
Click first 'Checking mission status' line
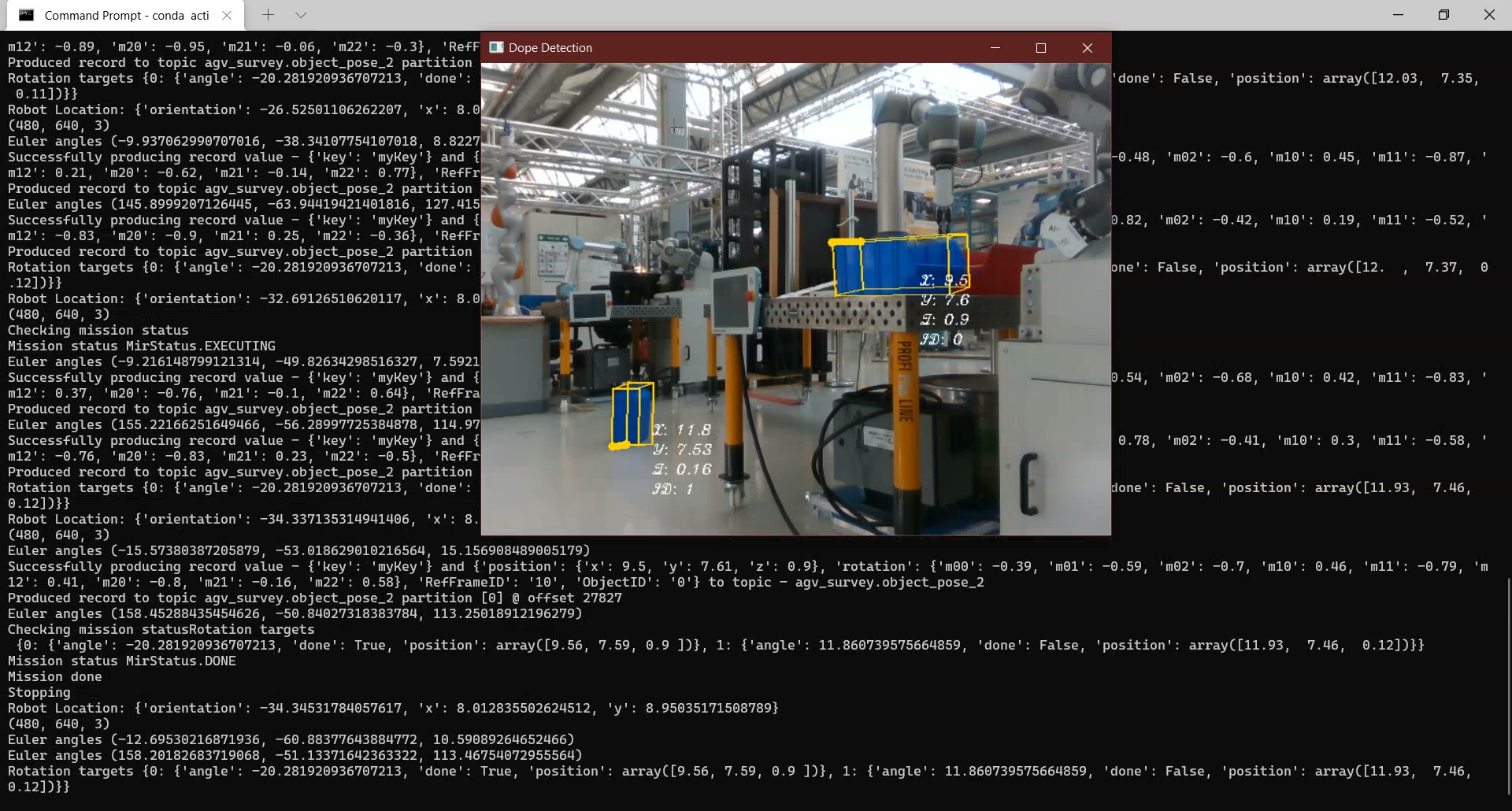click(98, 330)
